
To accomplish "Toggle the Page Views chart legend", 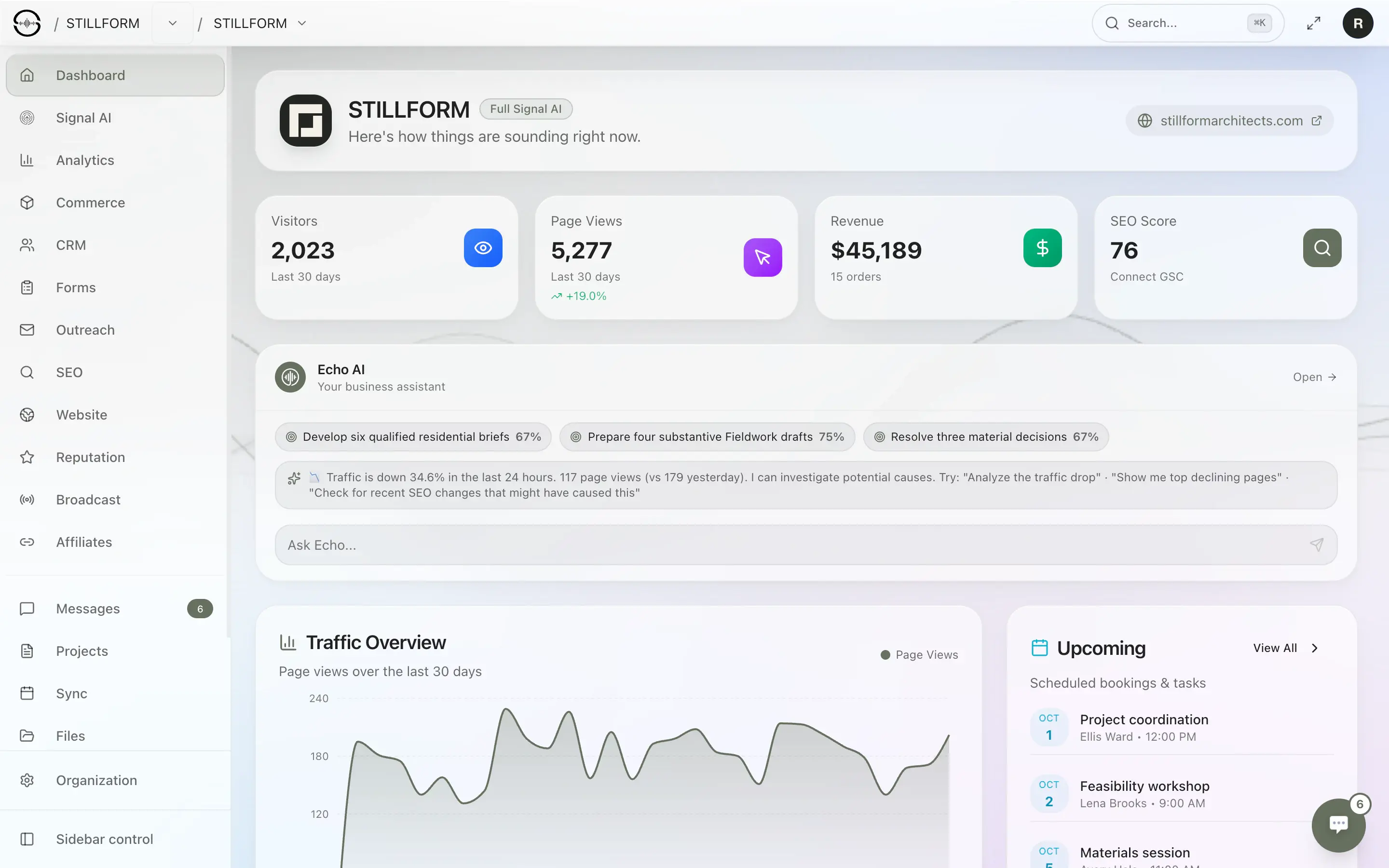I will (920, 655).
